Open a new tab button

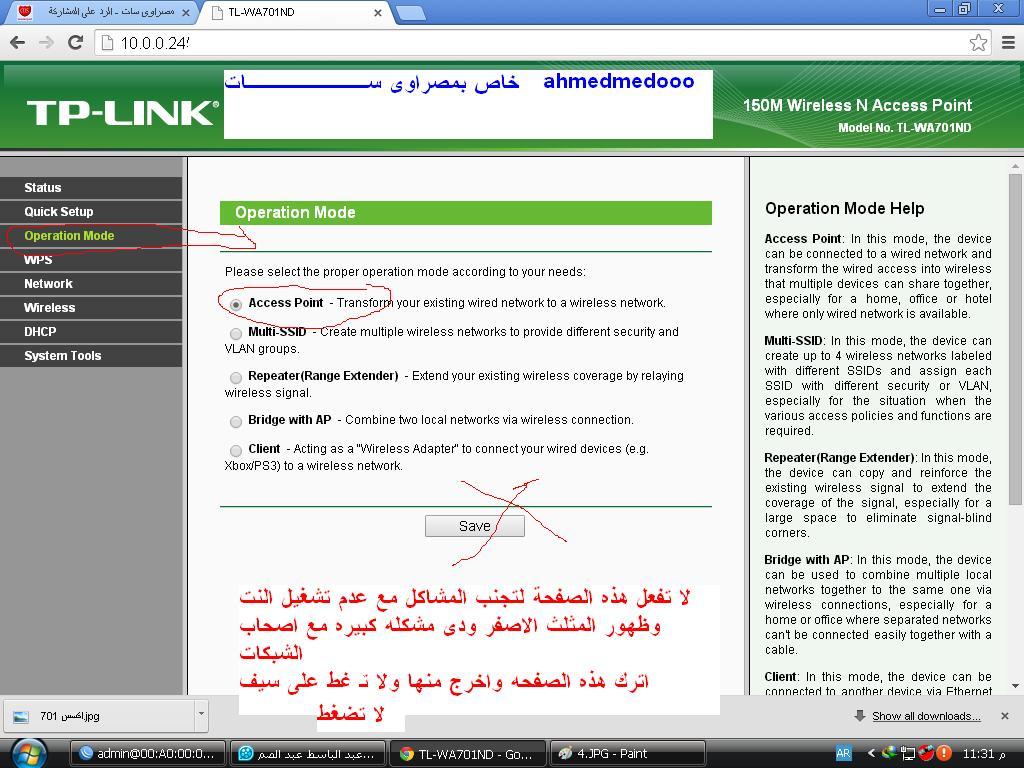[410, 12]
